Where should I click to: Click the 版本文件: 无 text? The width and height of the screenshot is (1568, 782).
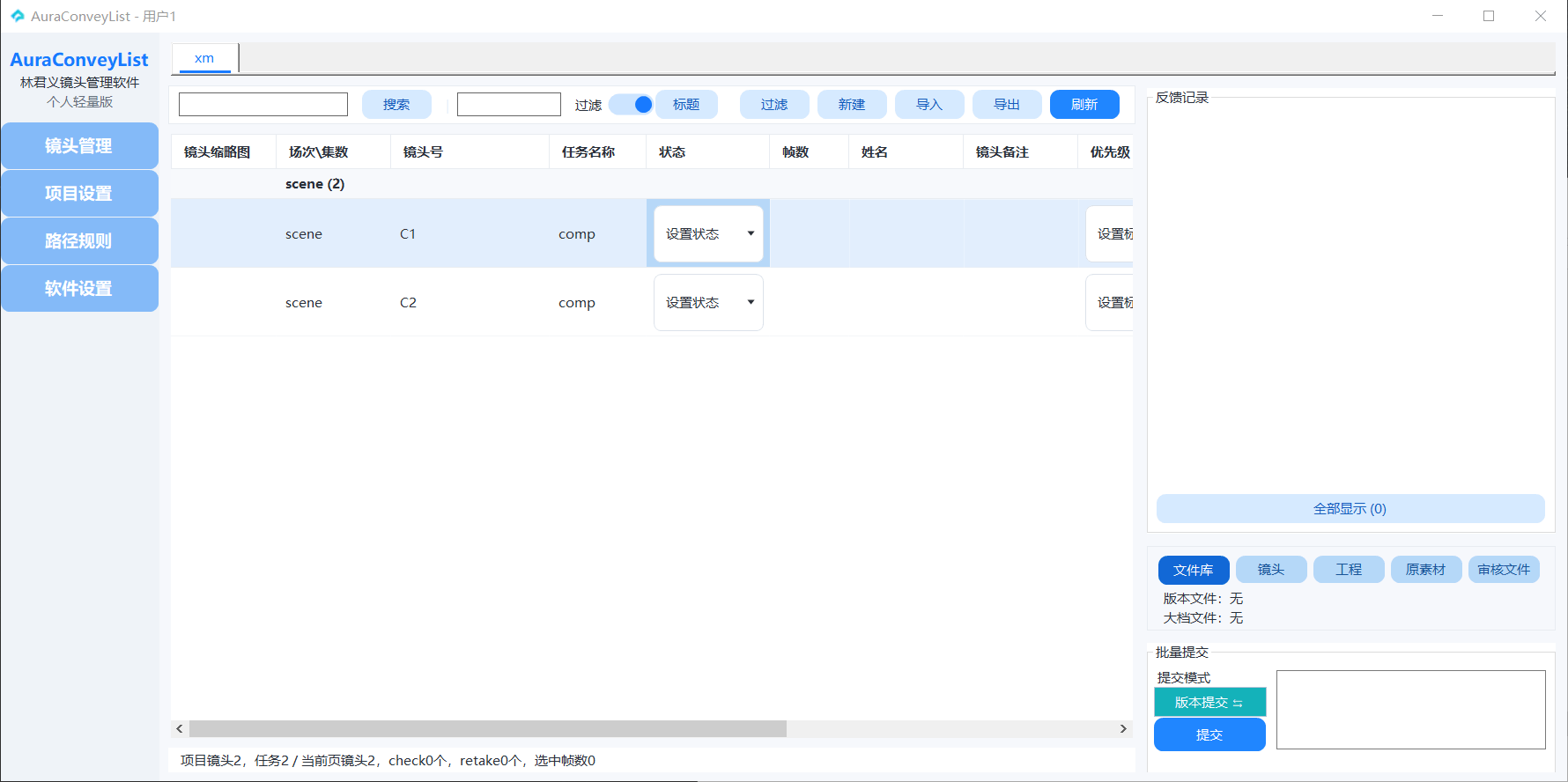(1203, 598)
